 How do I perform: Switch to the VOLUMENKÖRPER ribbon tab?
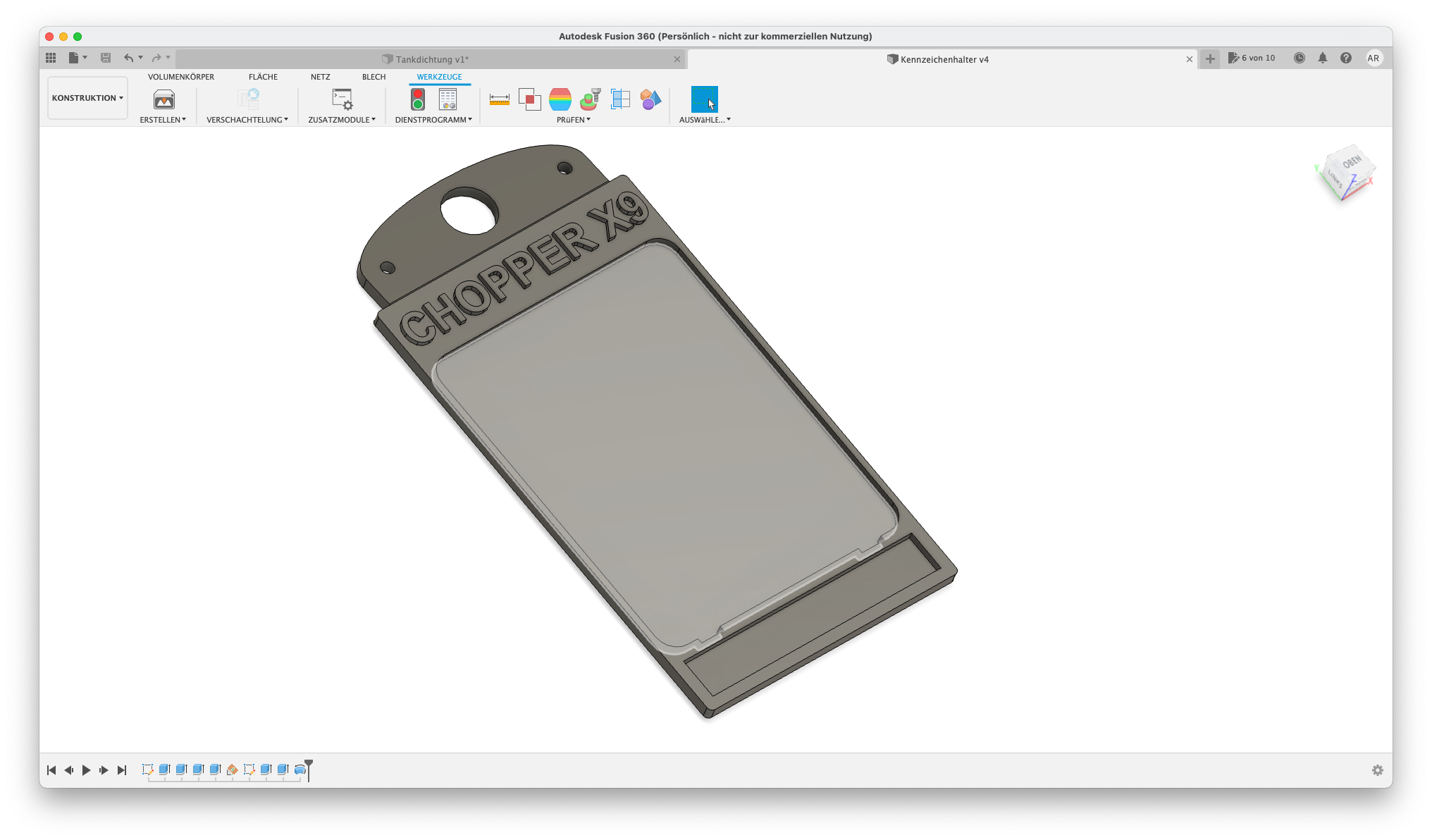pos(181,77)
